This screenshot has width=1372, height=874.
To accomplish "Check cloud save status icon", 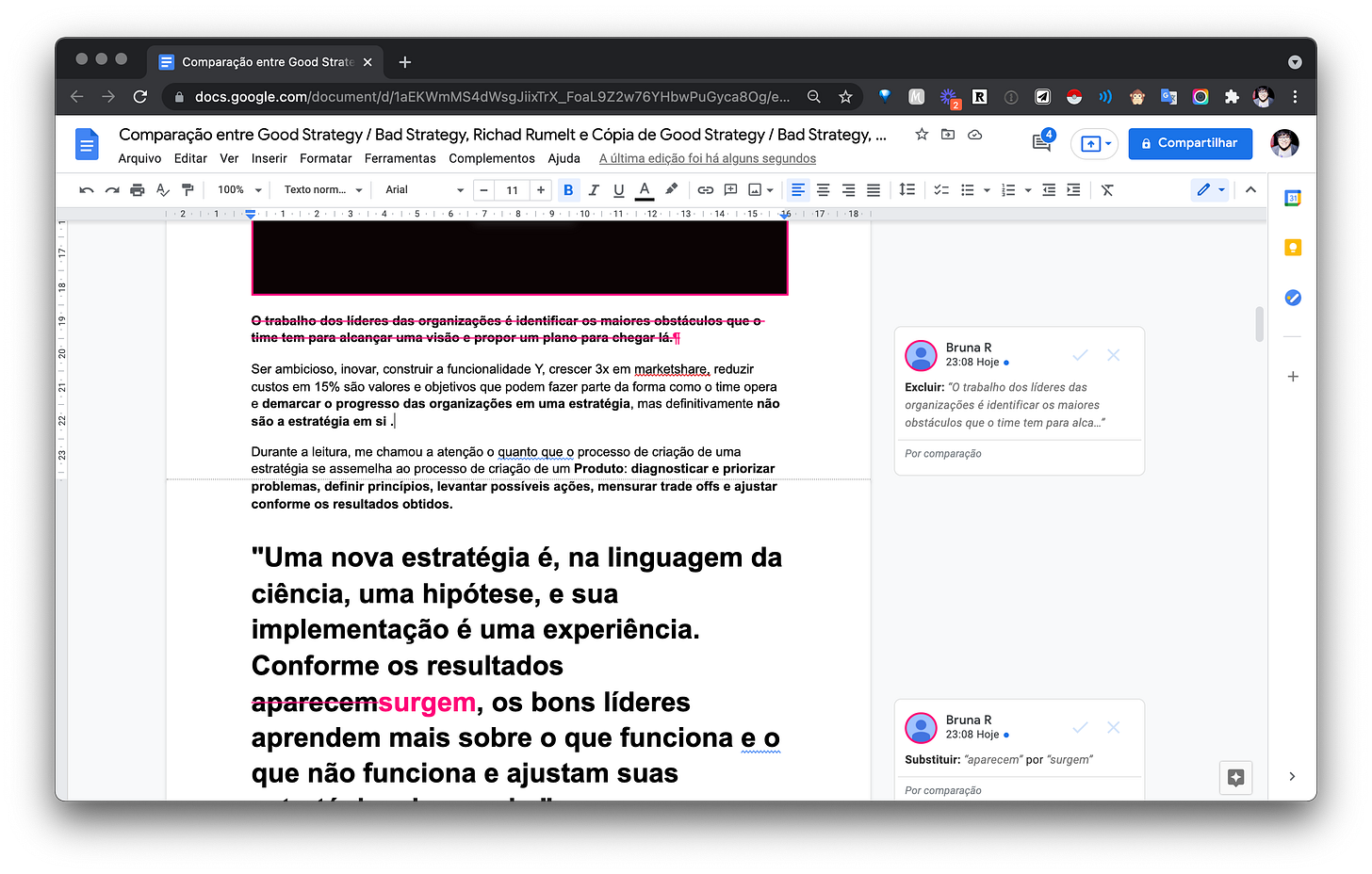I will [x=975, y=135].
